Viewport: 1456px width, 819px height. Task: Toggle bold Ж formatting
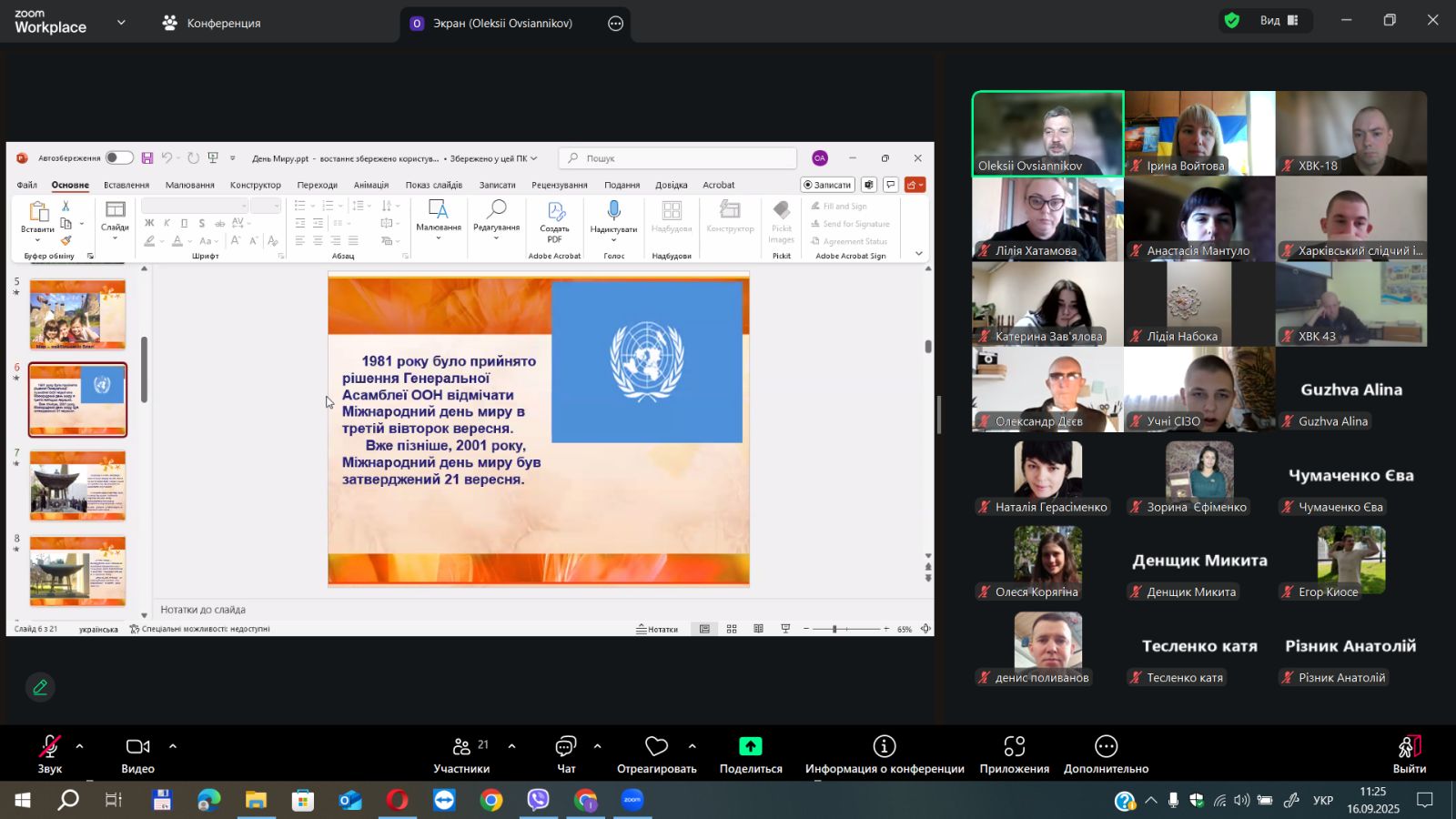click(149, 224)
